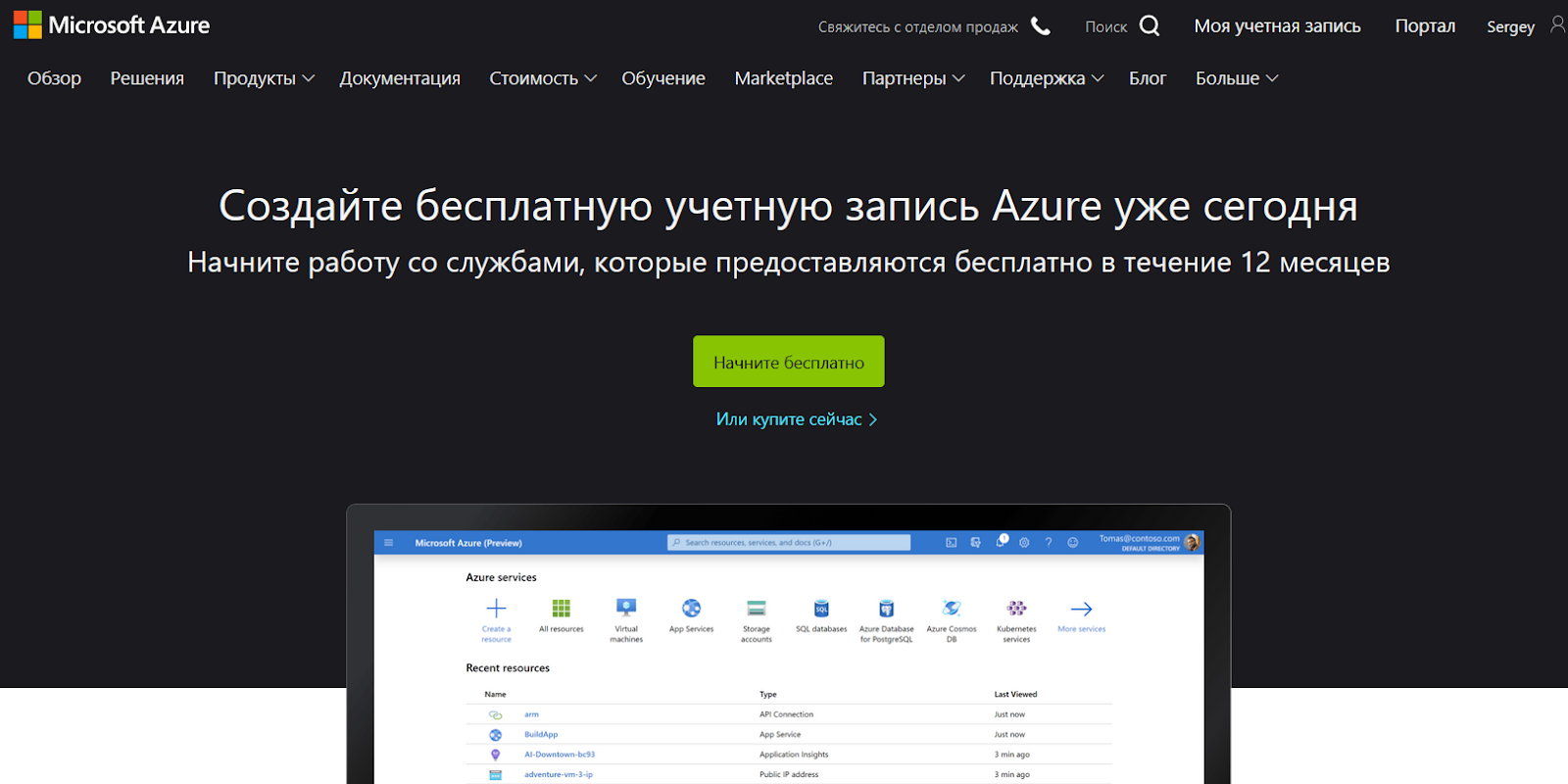Click the user profile icon next to Sergey
1568x784 pixels.
(x=1557, y=24)
